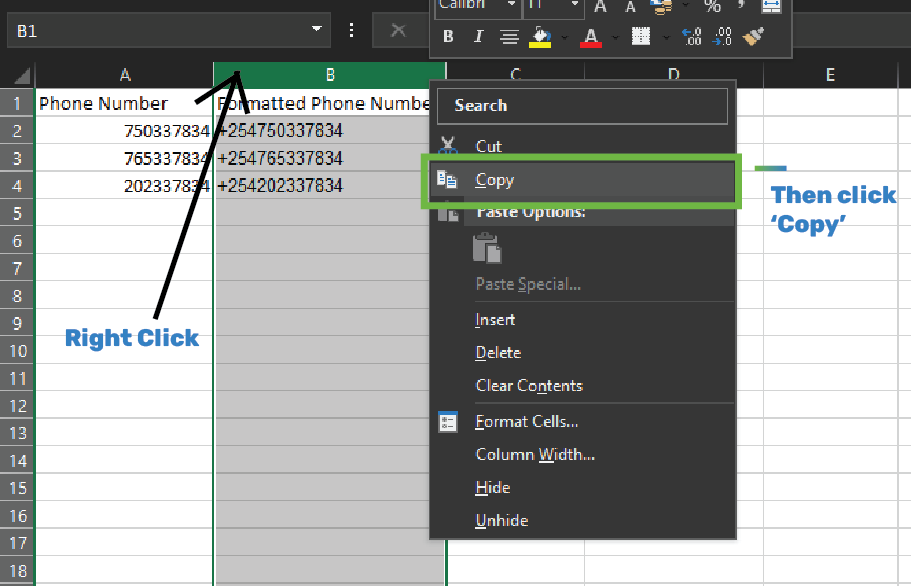The image size is (911, 586).
Task: Choose Paste Special from context menu
Action: click(583, 284)
